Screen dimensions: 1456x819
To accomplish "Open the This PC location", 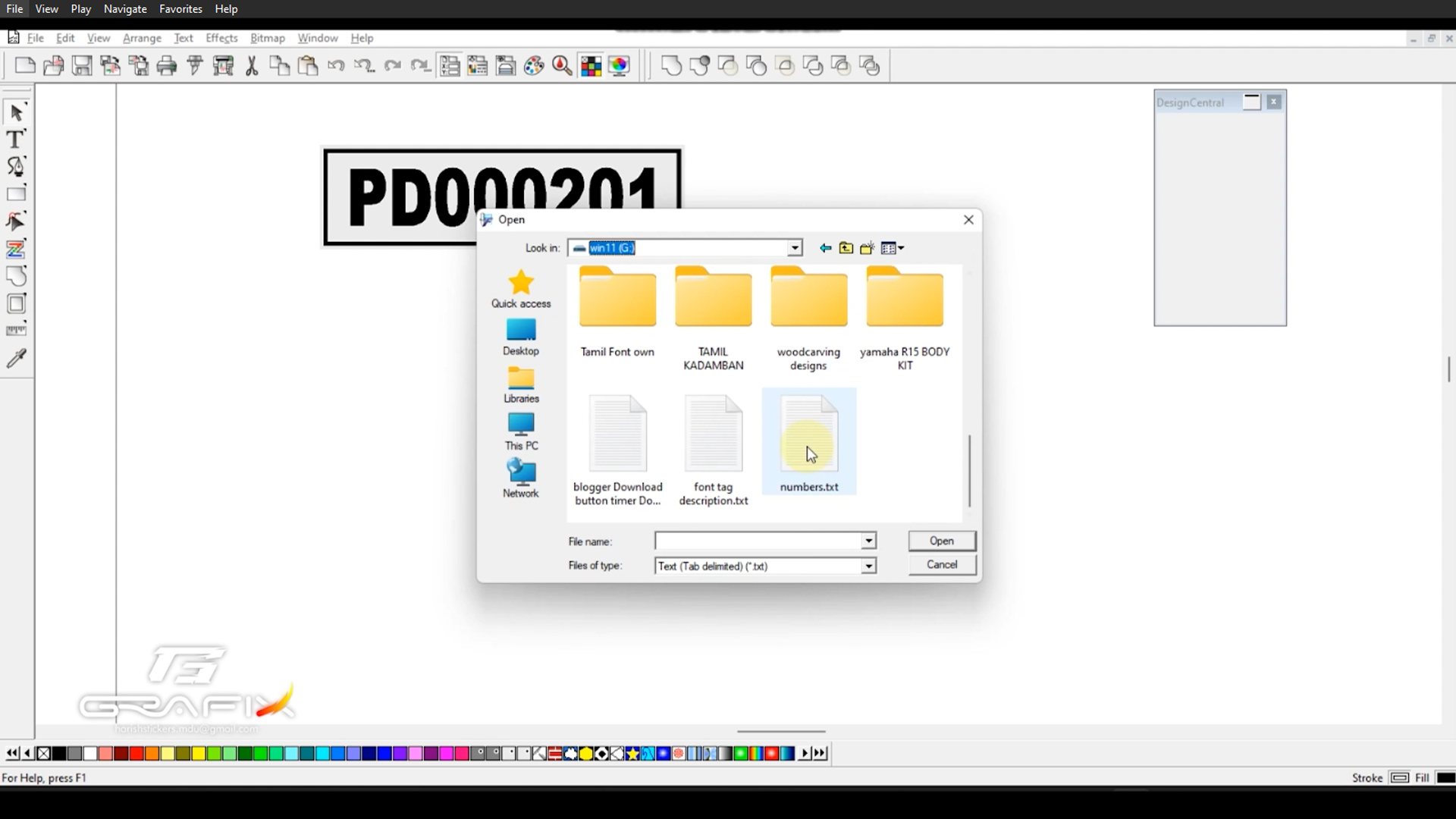I will pyautogui.click(x=521, y=431).
